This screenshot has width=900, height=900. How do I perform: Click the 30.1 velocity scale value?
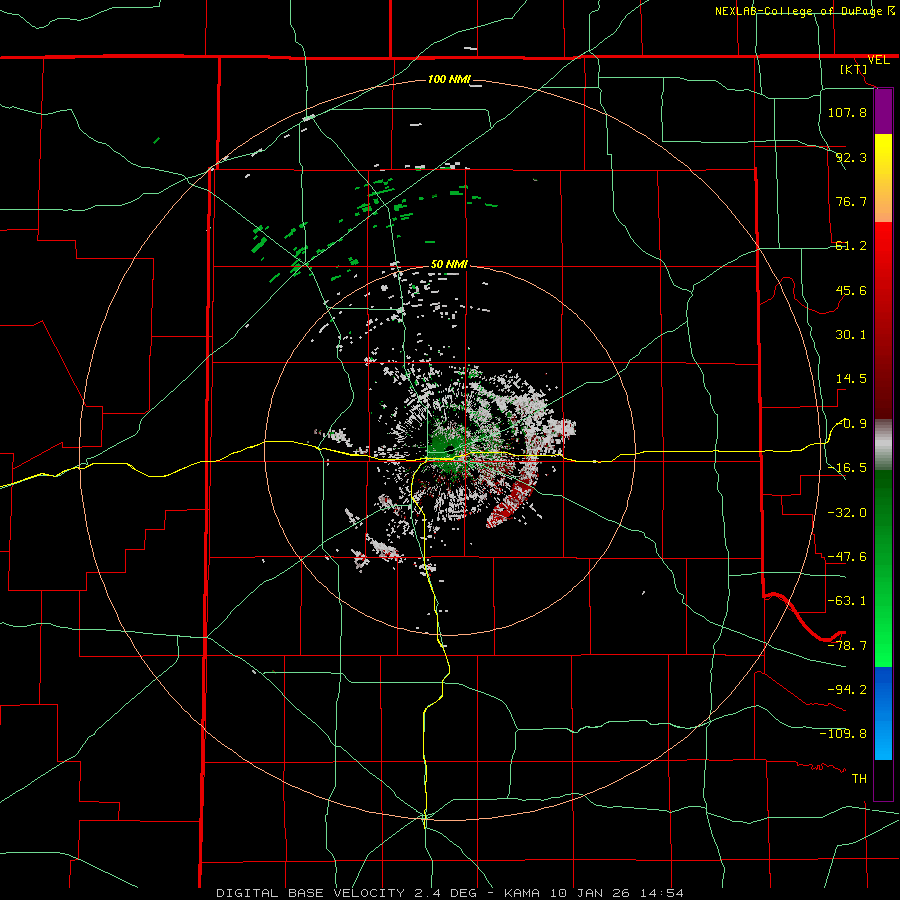point(851,335)
